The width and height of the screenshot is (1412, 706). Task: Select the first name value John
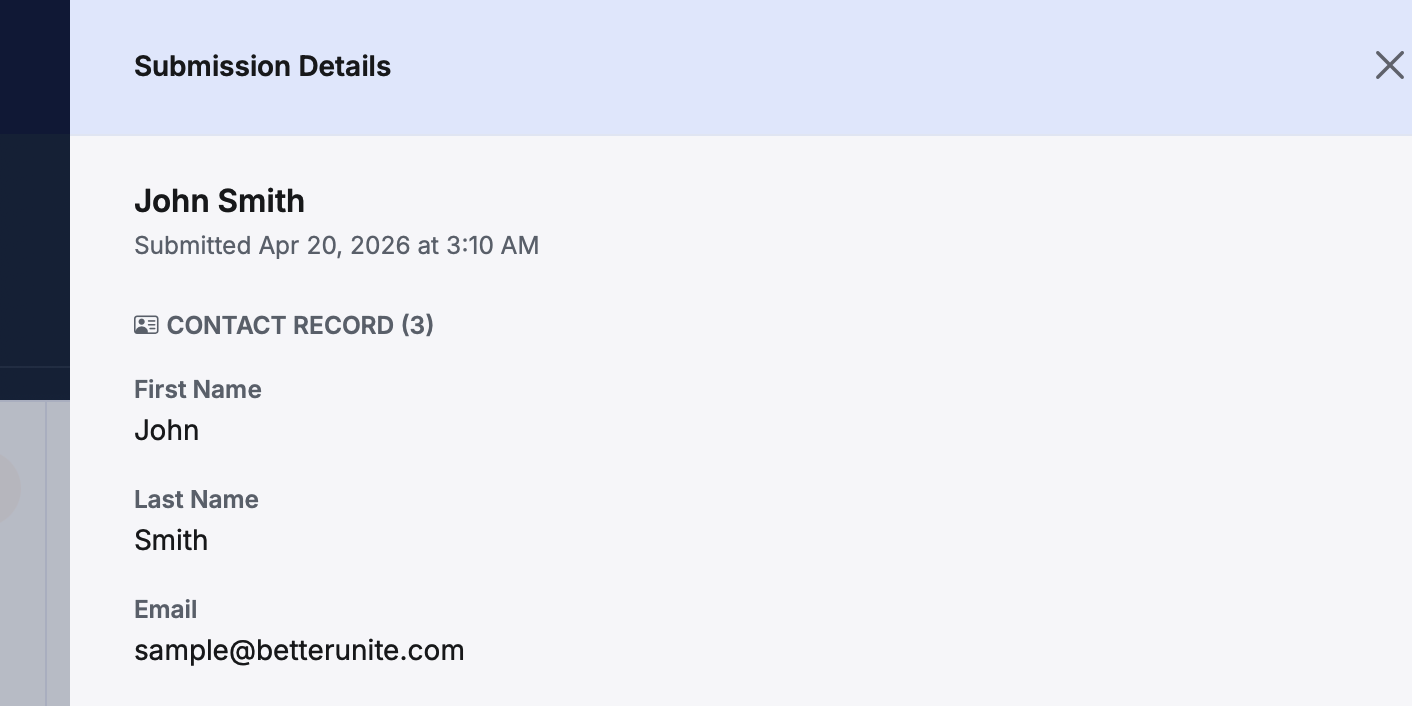click(x=166, y=430)
